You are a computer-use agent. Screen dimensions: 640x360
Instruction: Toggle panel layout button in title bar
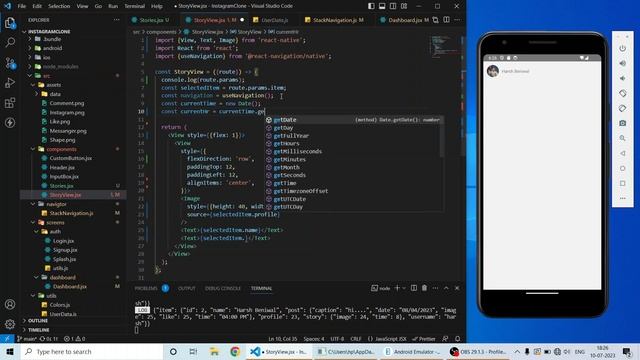tap(382, 6)
